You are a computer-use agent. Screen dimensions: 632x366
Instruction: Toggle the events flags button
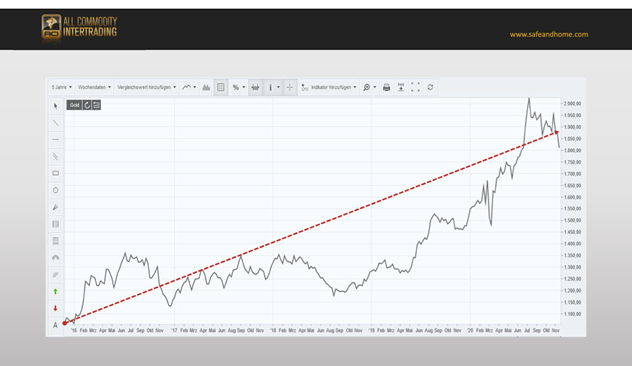(x=256, y=87)
